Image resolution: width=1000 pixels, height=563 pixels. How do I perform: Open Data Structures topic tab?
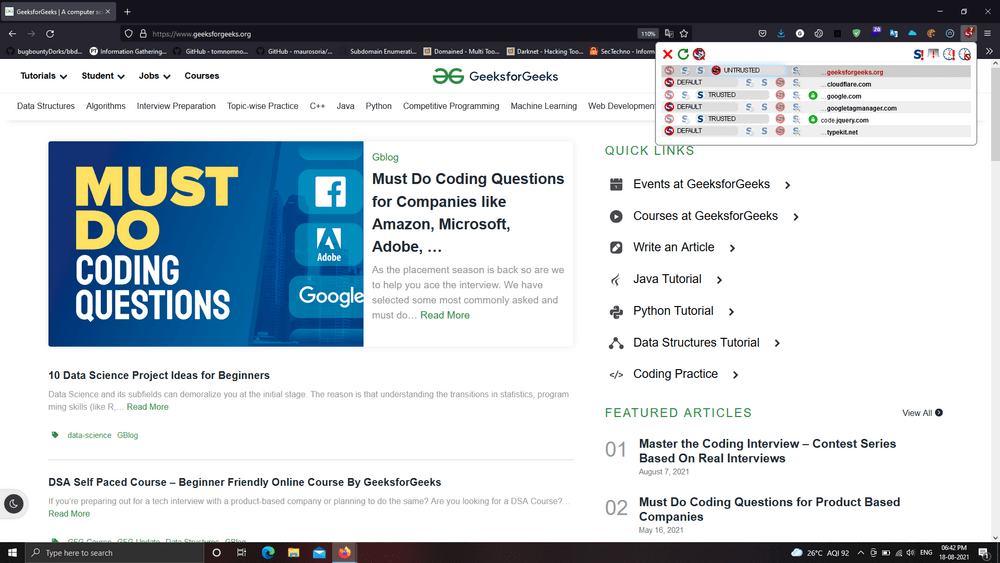[x=46, y=106]
